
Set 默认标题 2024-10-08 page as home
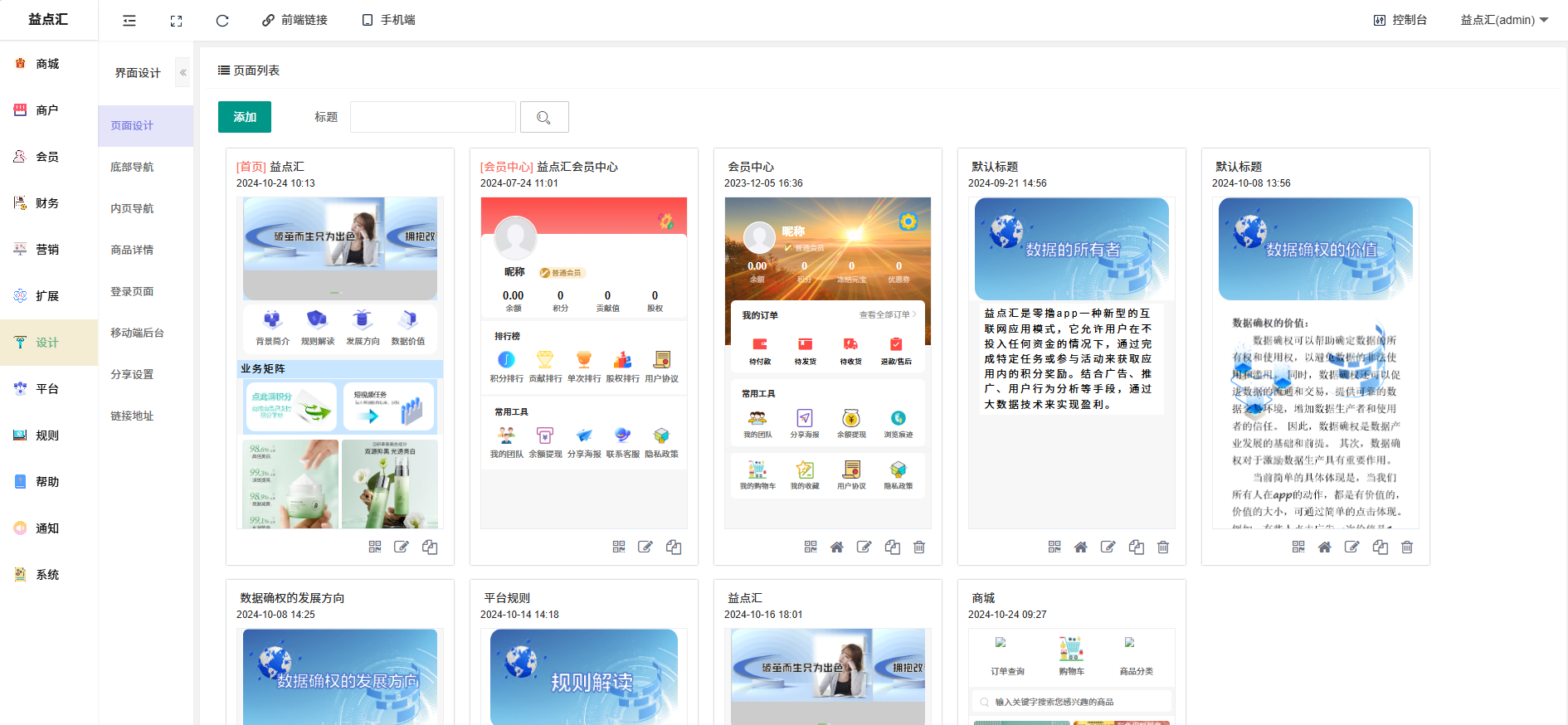pos(1325,547)
